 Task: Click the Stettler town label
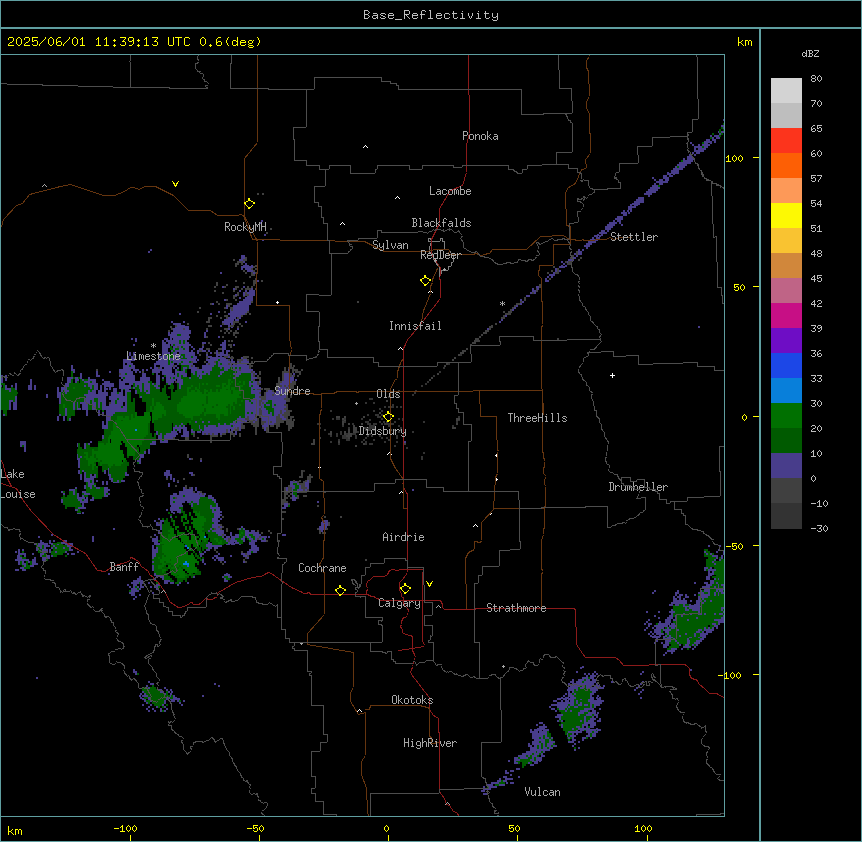(x=633, y=237)
